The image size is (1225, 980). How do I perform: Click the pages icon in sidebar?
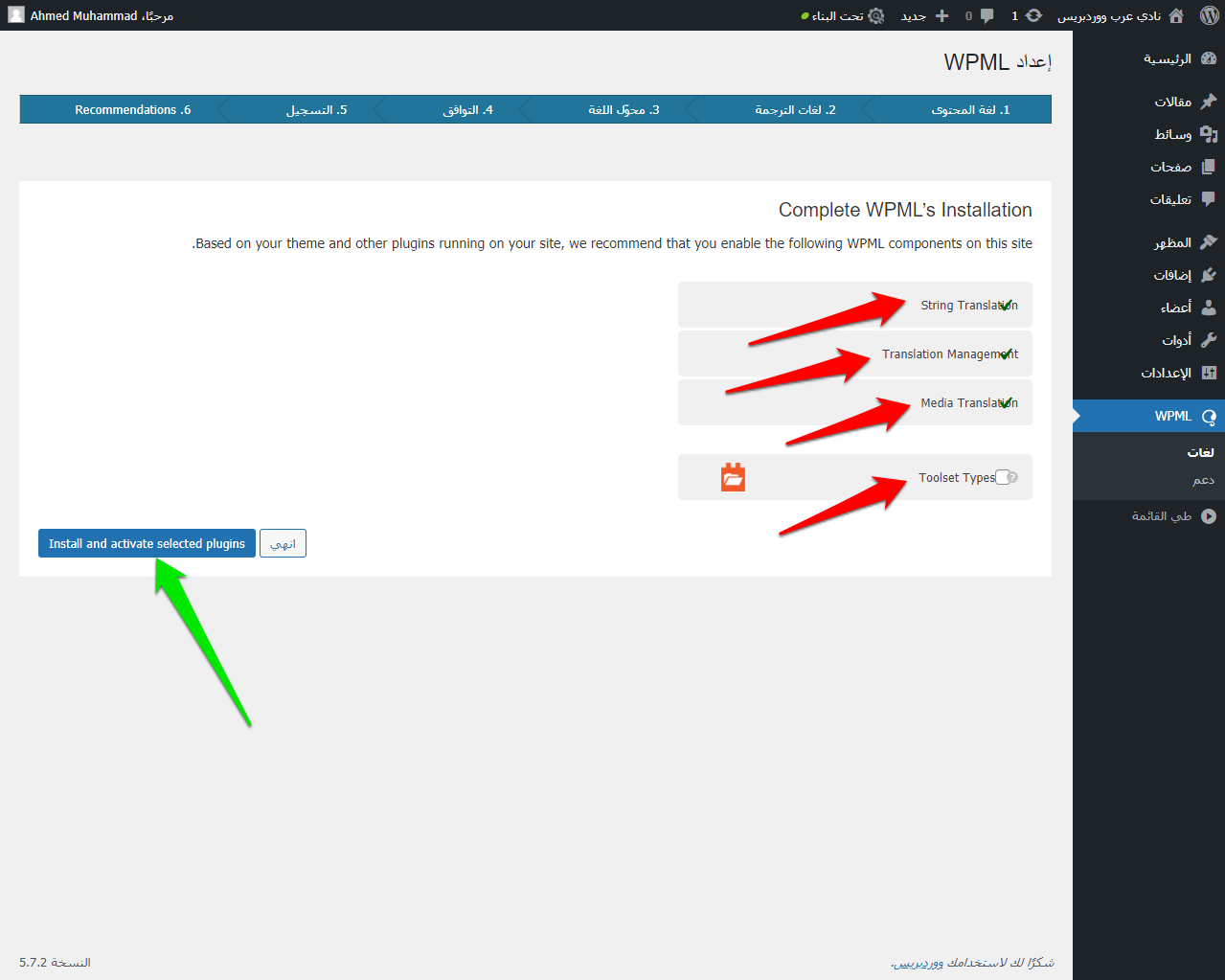(1209, 167)
